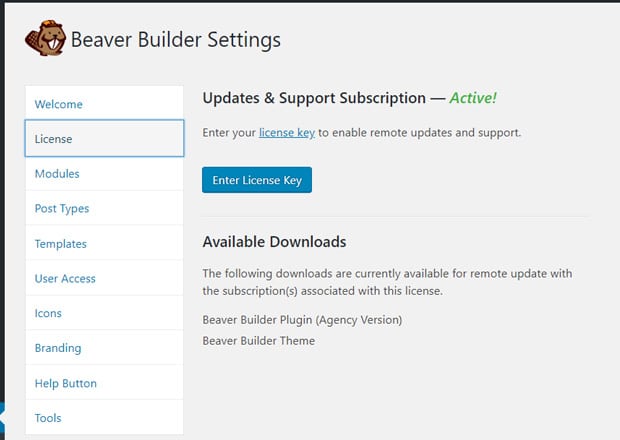Screen dimensions: 620x440
Task: Go to the User Access tab
Action: [104, 278]
